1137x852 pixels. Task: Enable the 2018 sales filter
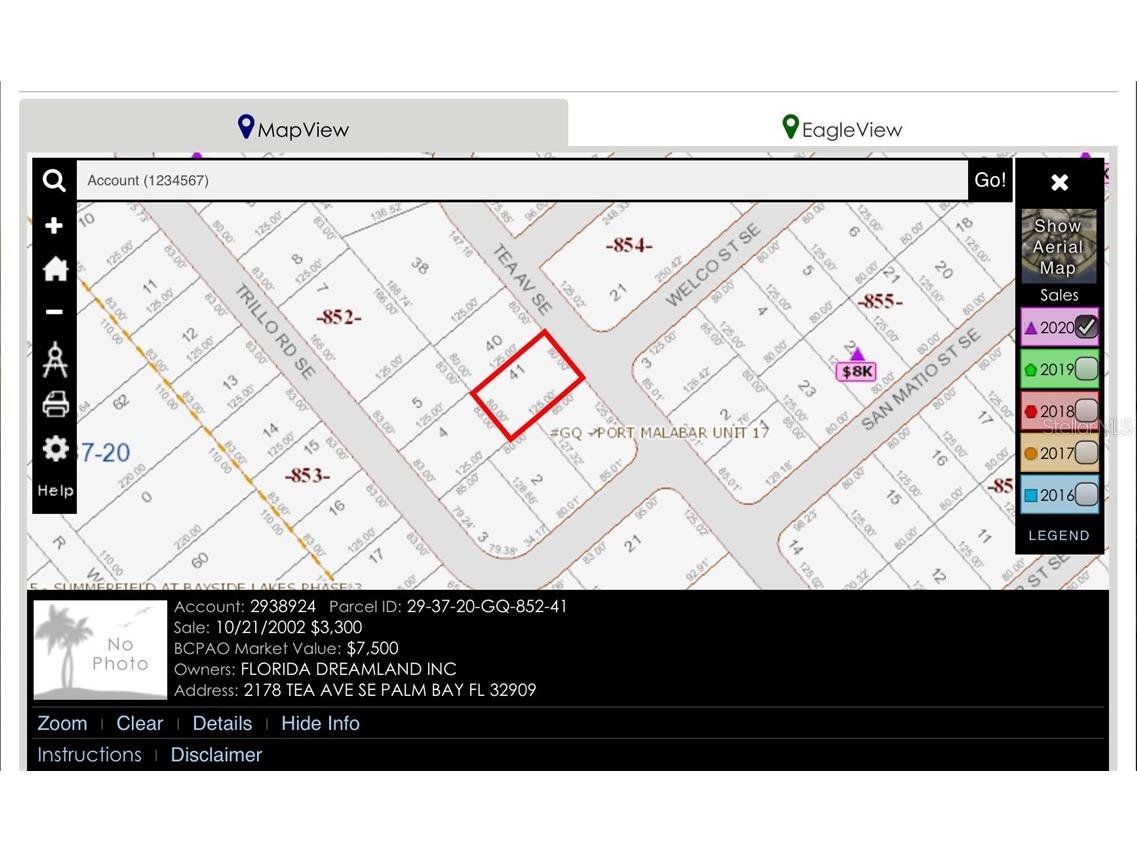tap(1085, 411)
